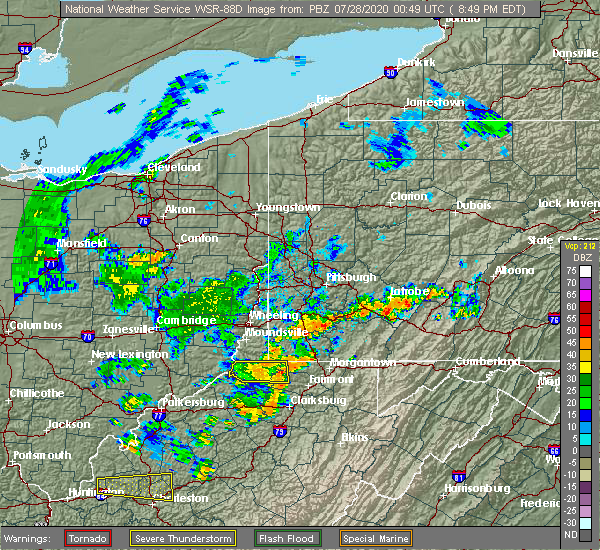Select the Severe Thunderstorm legend box
Screen dimensions: 600x550
183,539
